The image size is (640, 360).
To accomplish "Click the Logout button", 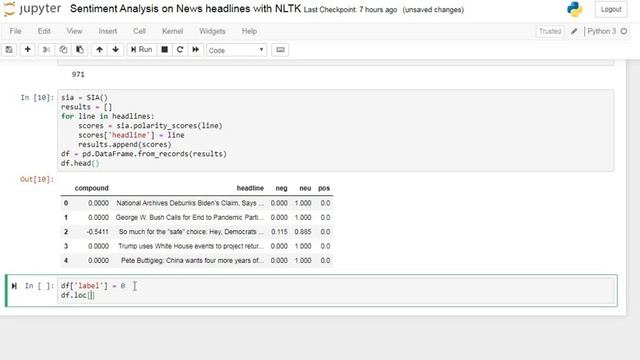I will [x=611, y=9].
